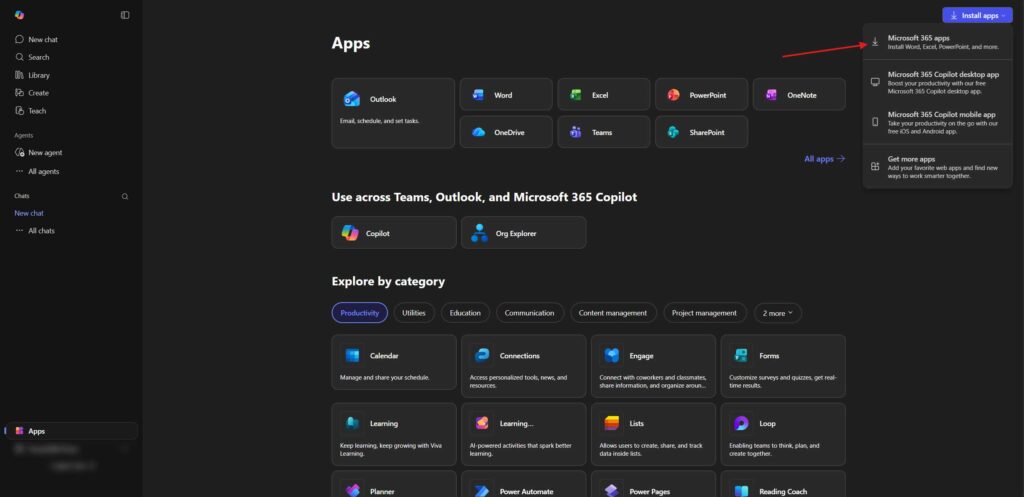Open the OneDrive app tile
Viewport: 1024px width, 497px height.
click(505, 132)
